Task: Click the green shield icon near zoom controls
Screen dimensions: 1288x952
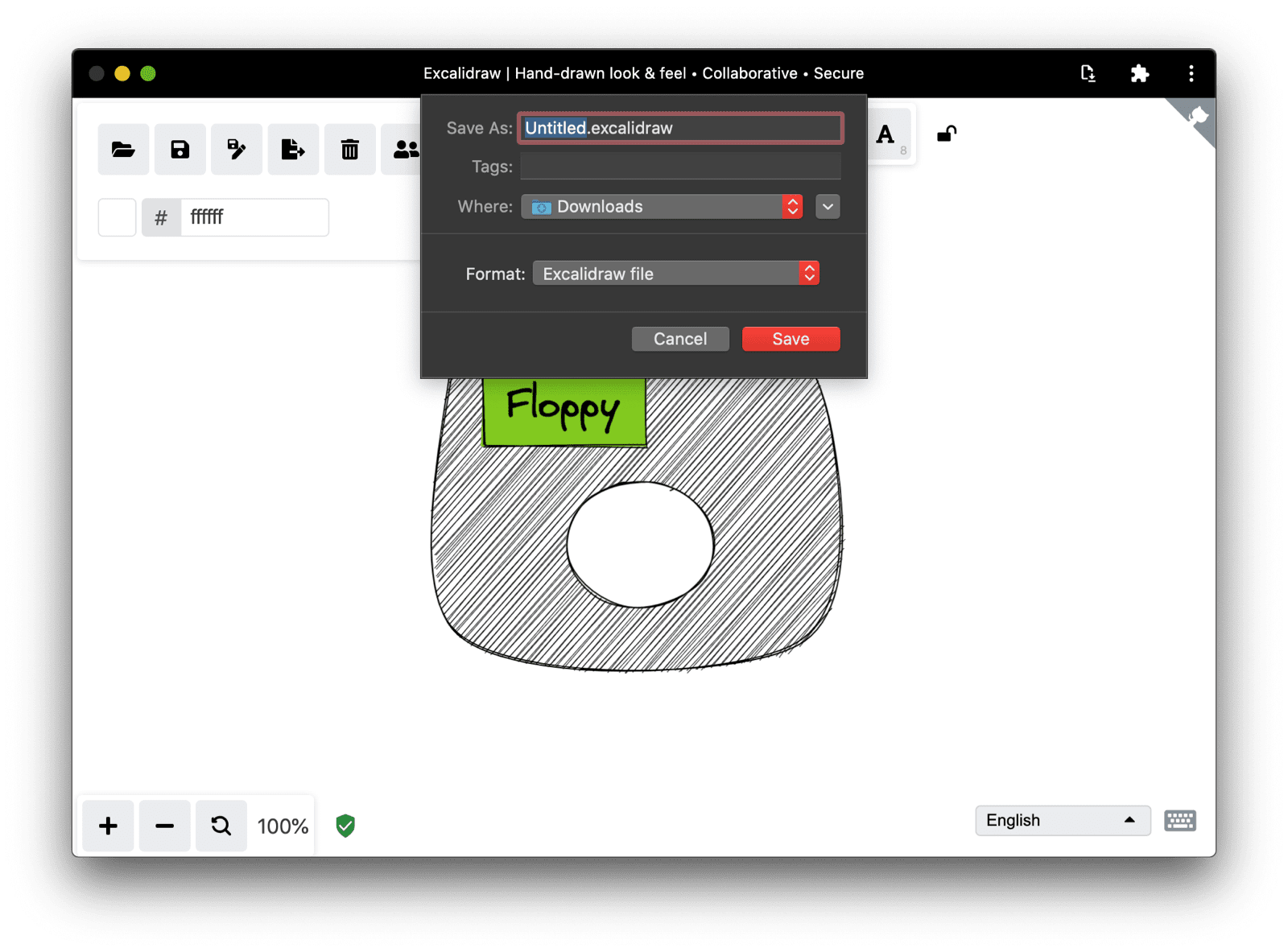Action: pyautogui.click(x=345, y=826)
